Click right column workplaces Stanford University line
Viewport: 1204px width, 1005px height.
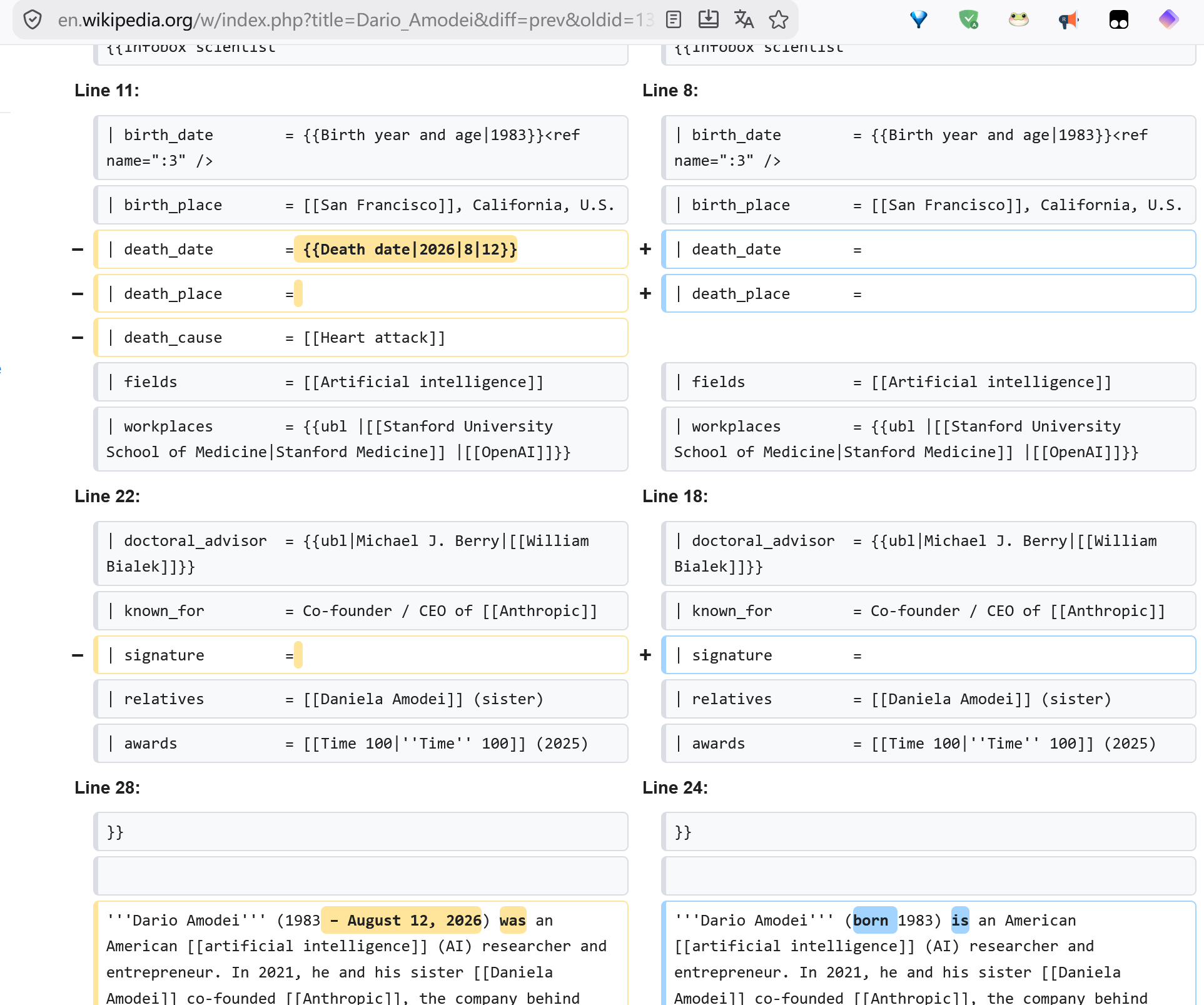pyautogui.click(x=929, y=439)
